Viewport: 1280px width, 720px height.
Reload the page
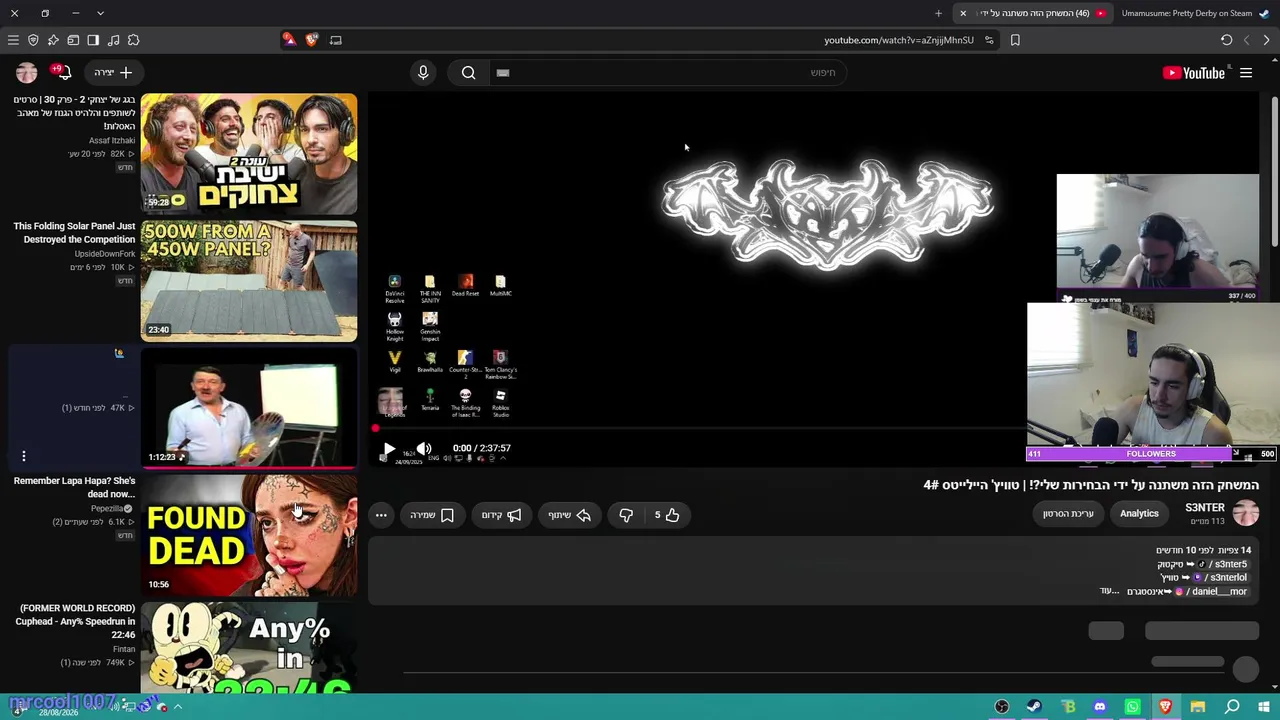point(1226,40)
